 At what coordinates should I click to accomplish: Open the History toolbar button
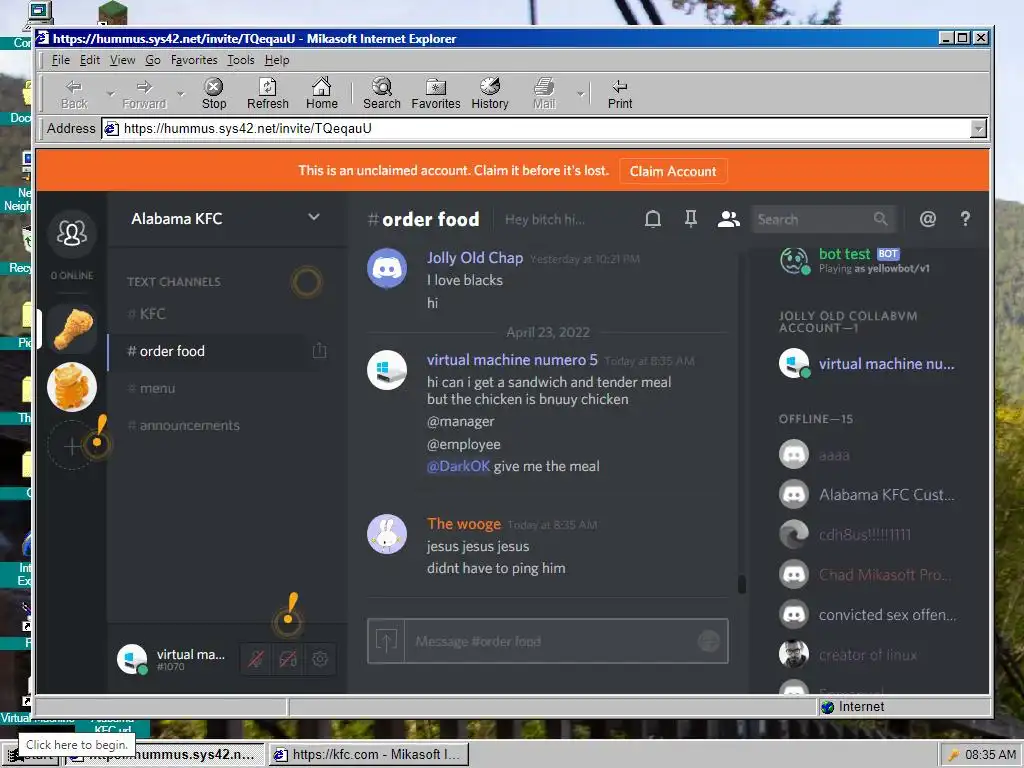(x=490, y=94)
